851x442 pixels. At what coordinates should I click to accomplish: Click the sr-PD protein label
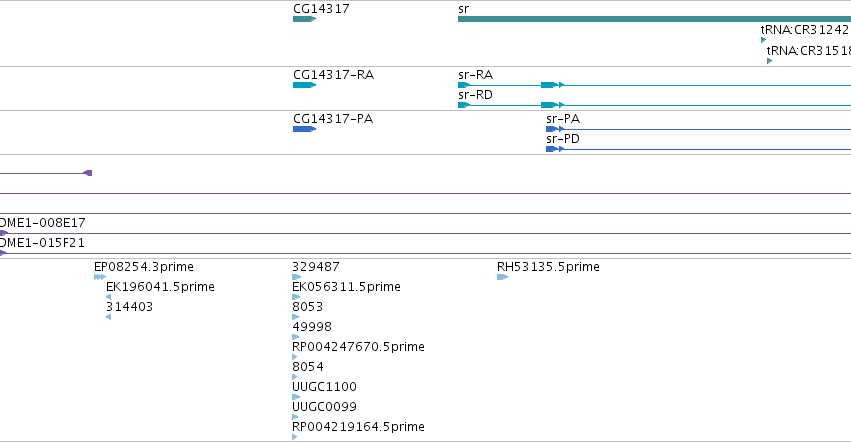click(x=563, y=139)
